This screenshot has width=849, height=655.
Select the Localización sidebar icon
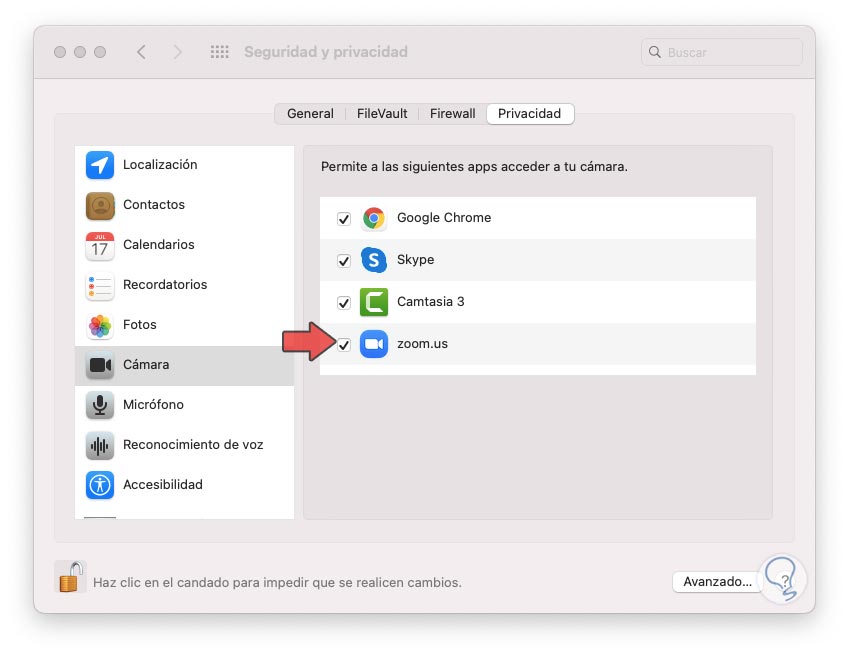pyautogui.click(x=99, y=164)
